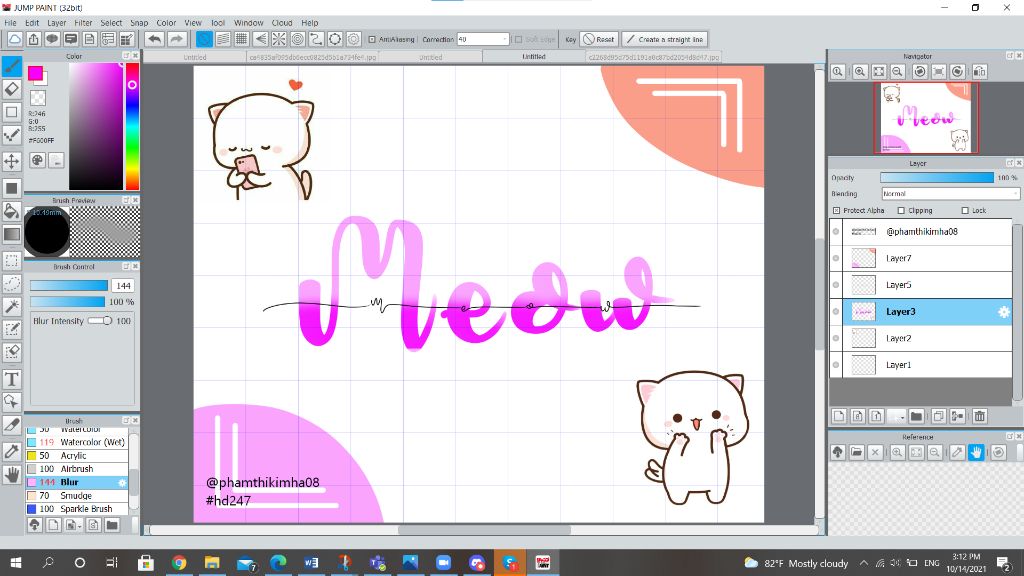Open the File menu

click(x=10, y=22)
